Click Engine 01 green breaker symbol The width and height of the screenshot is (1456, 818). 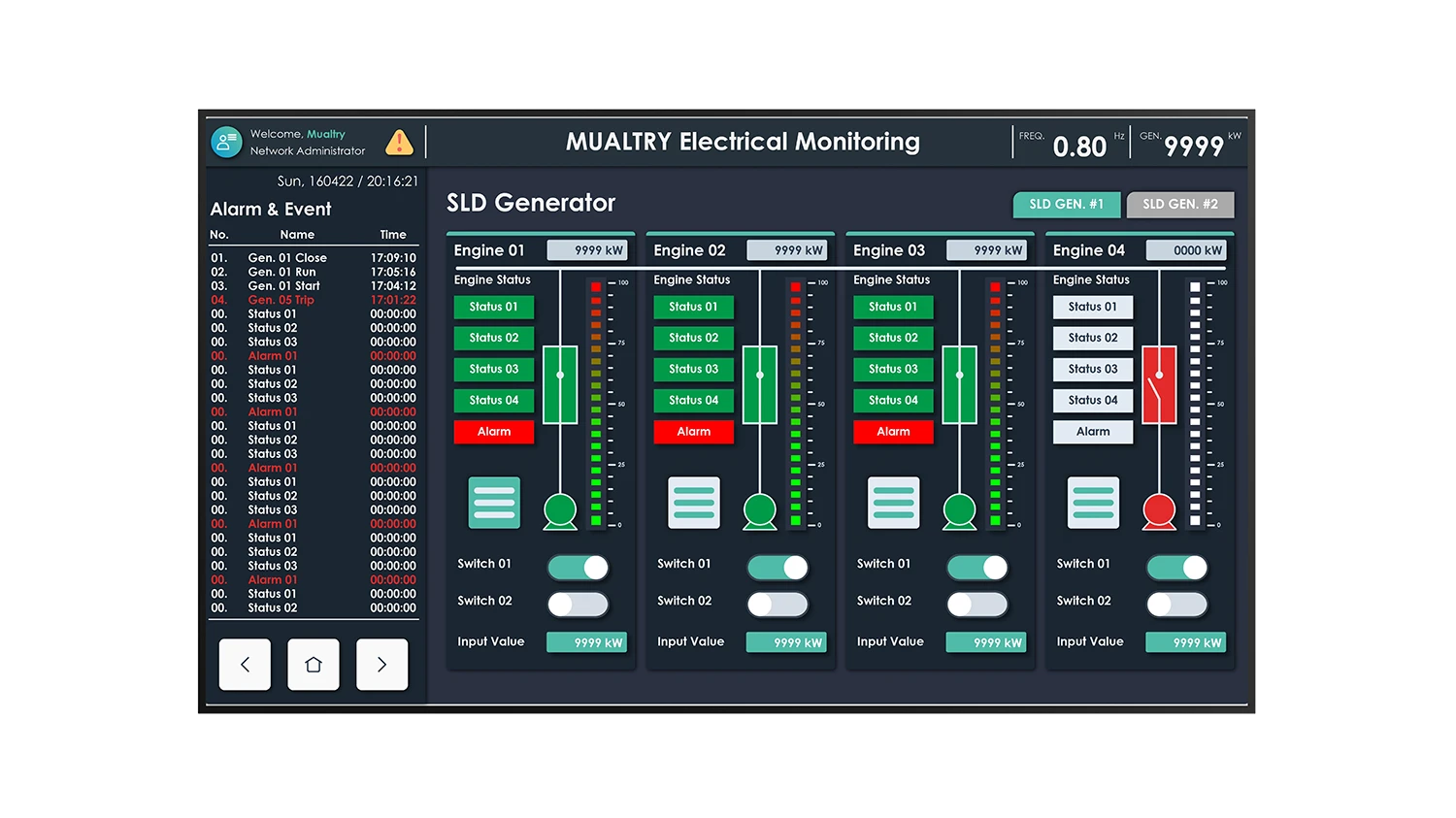coord(560,384)
